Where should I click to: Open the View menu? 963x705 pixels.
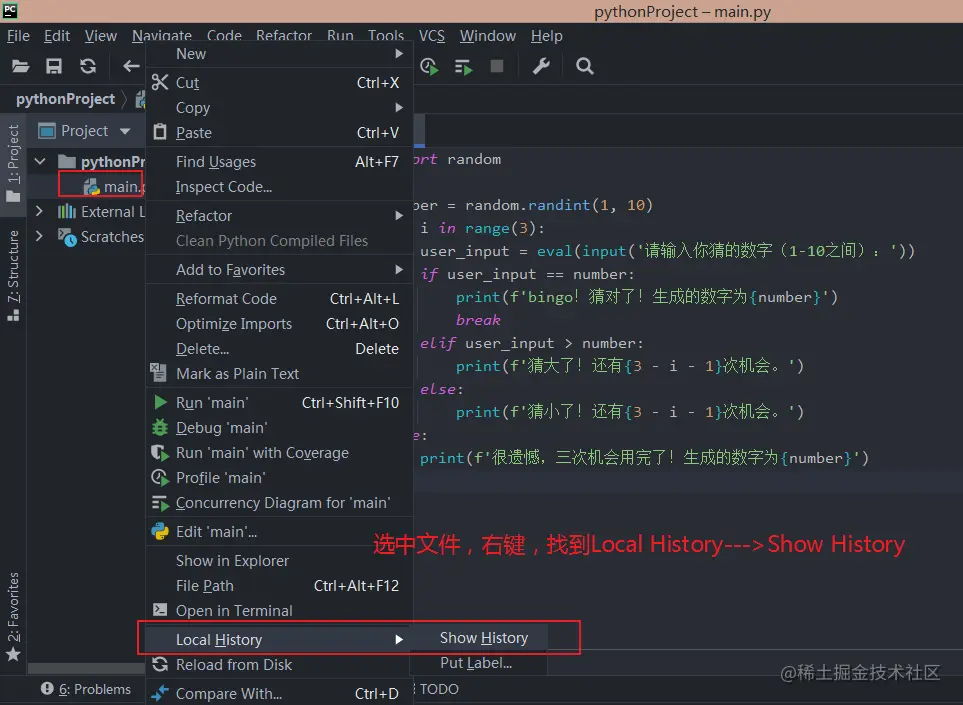coord(101,36)
